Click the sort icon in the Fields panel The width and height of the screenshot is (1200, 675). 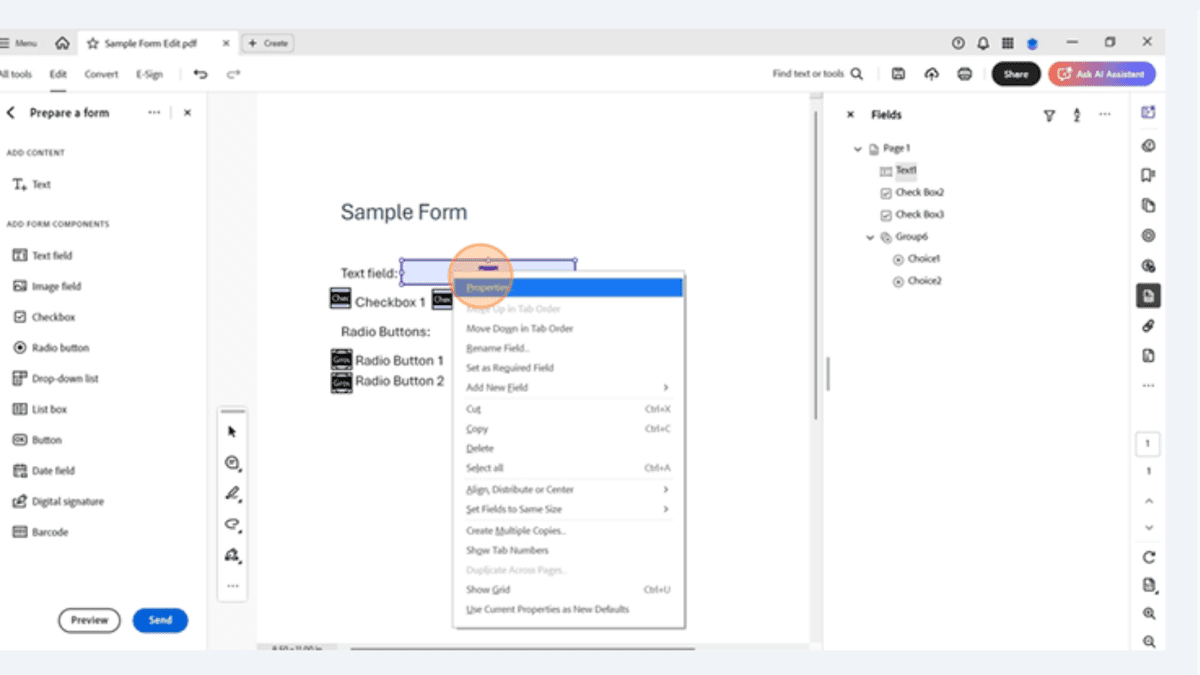coord(1075,115)
